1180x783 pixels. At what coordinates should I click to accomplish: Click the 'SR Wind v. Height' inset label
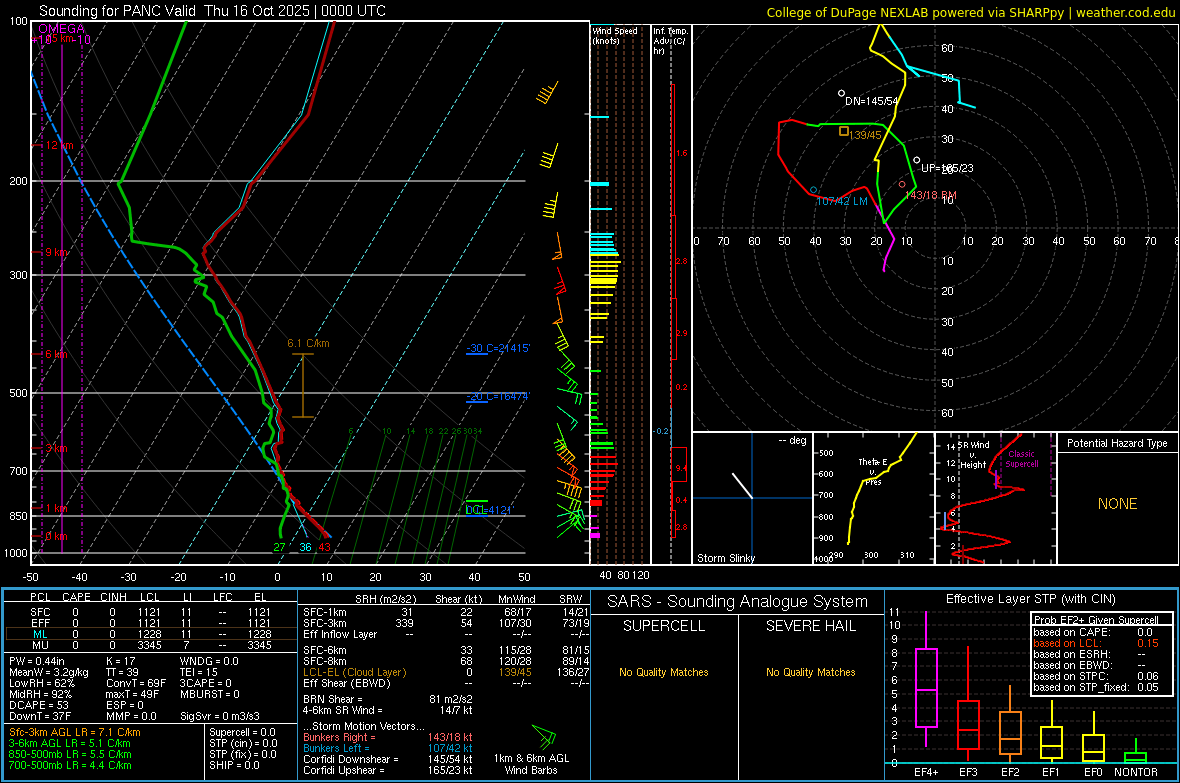(974, 455)
